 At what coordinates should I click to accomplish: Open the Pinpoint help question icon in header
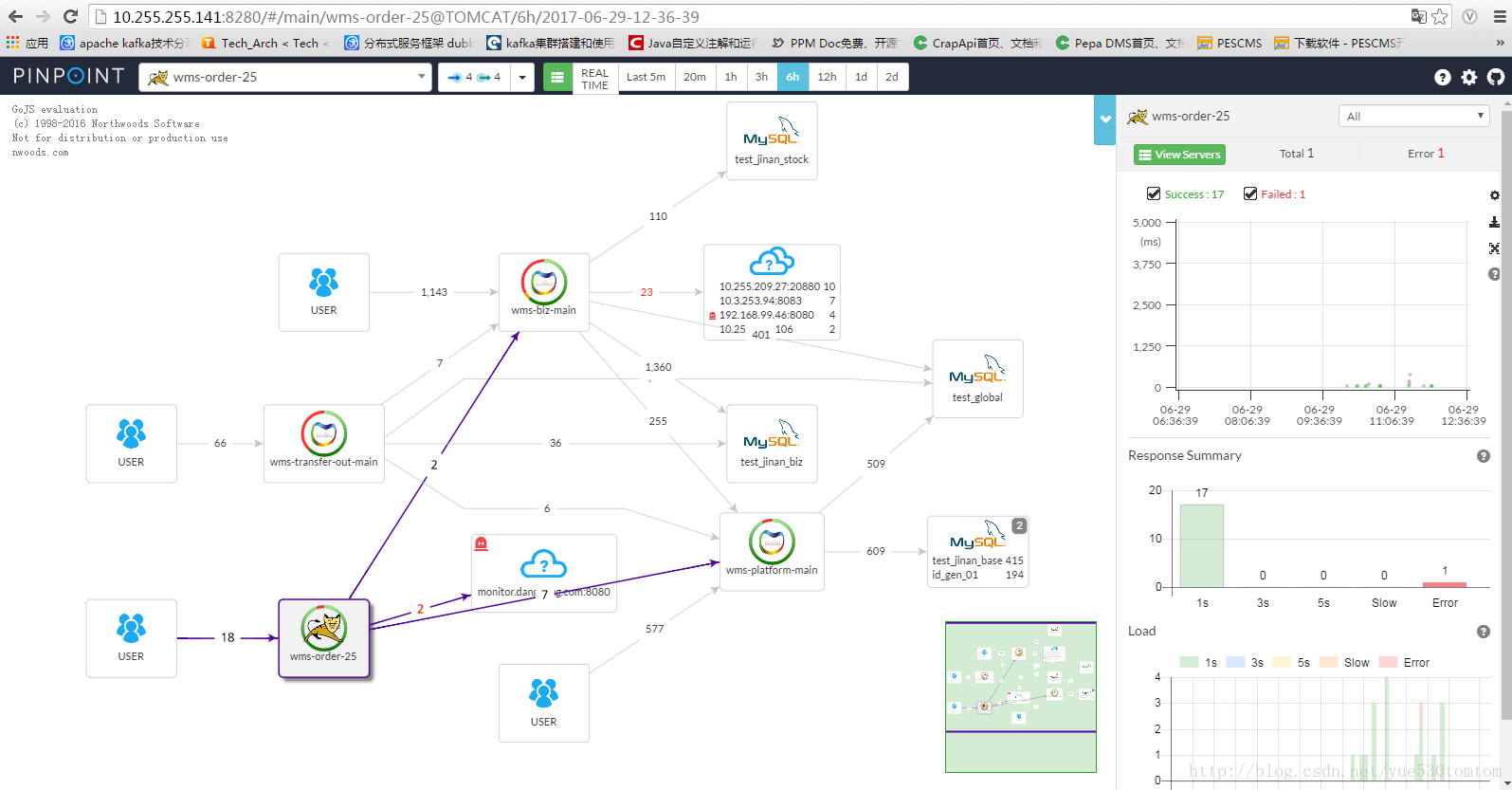(1443, 78)
